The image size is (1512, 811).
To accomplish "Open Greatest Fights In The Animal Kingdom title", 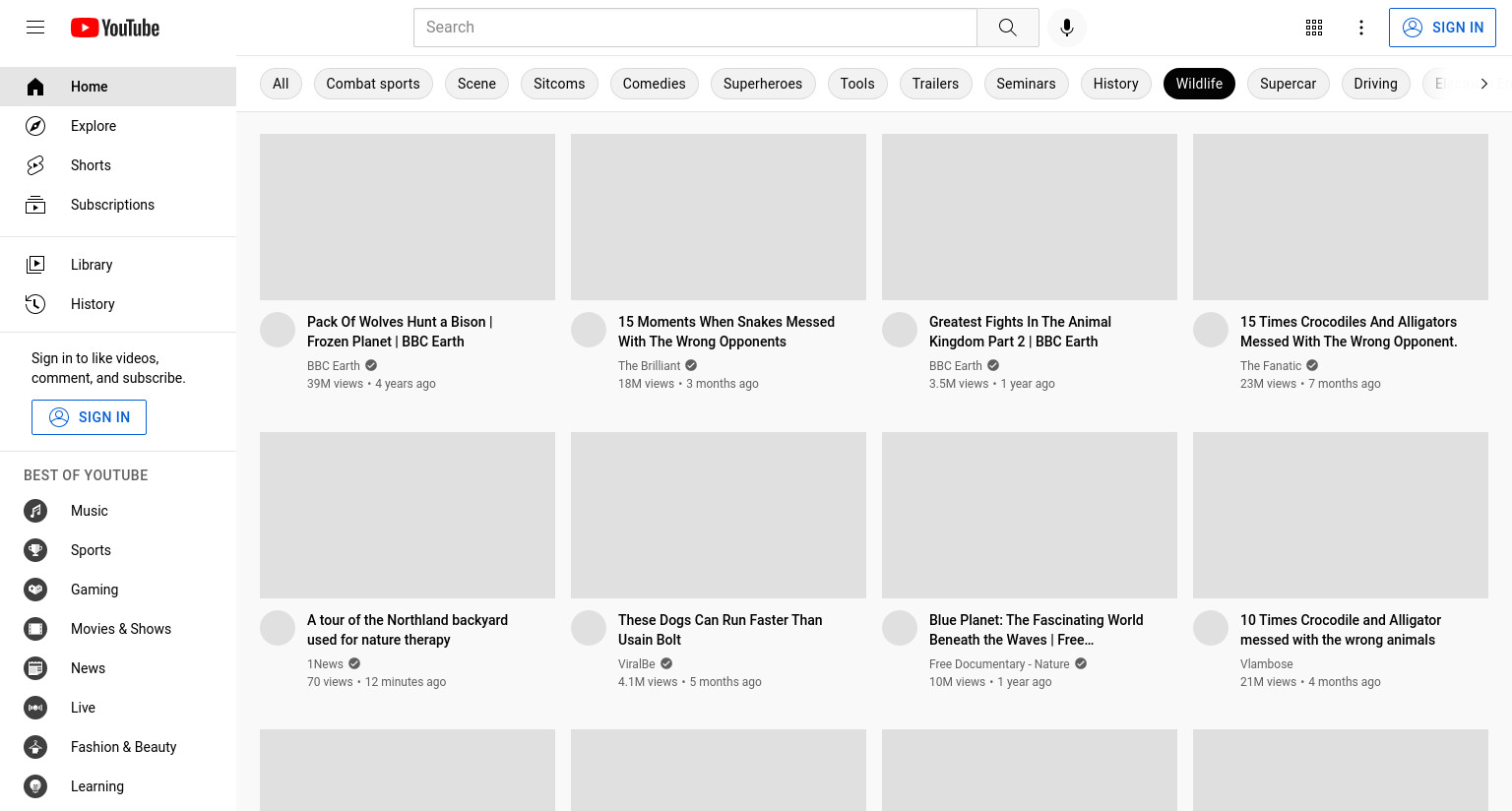I will tap(1020, 332).
